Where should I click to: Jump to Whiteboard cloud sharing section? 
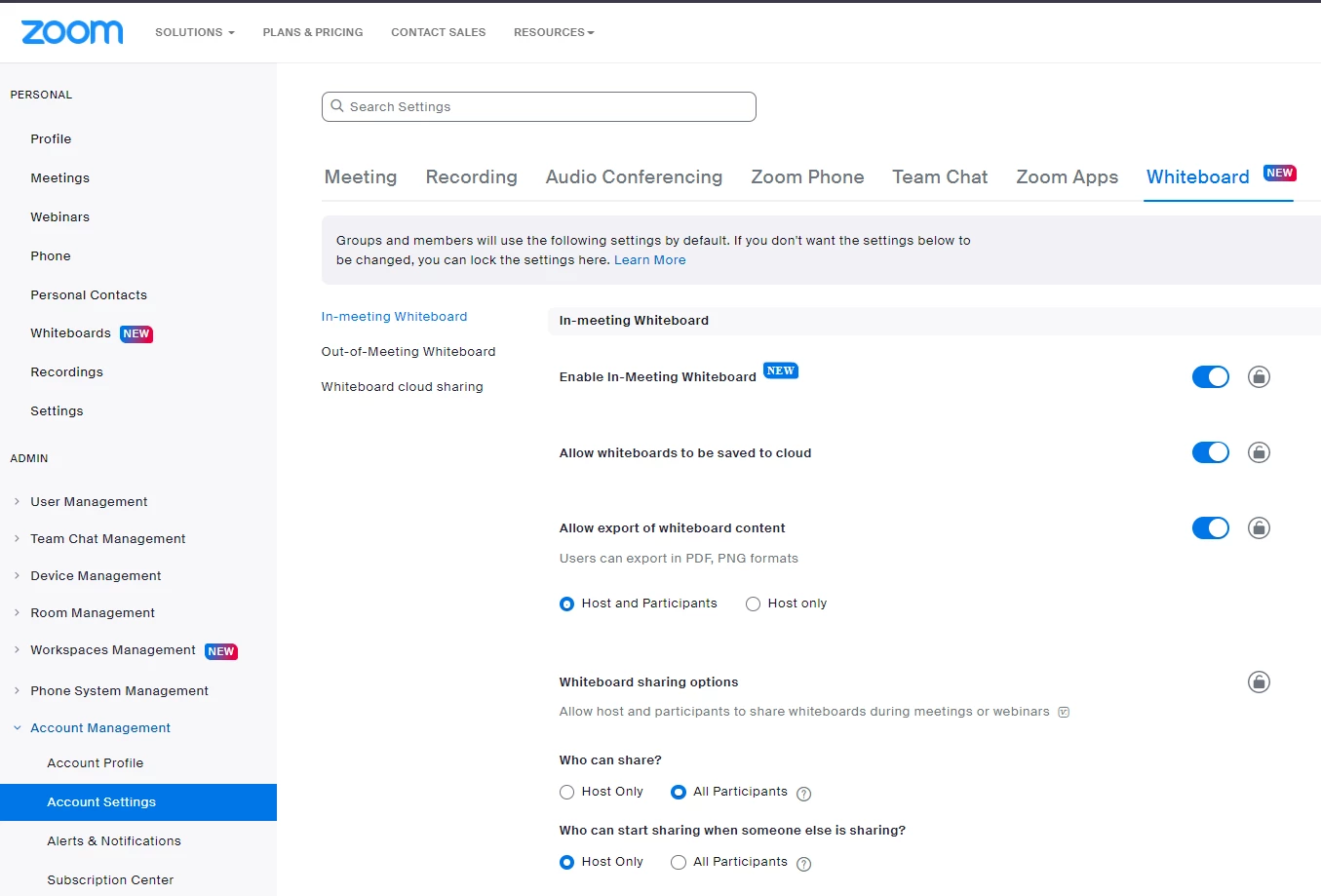[x=403, y=387]
